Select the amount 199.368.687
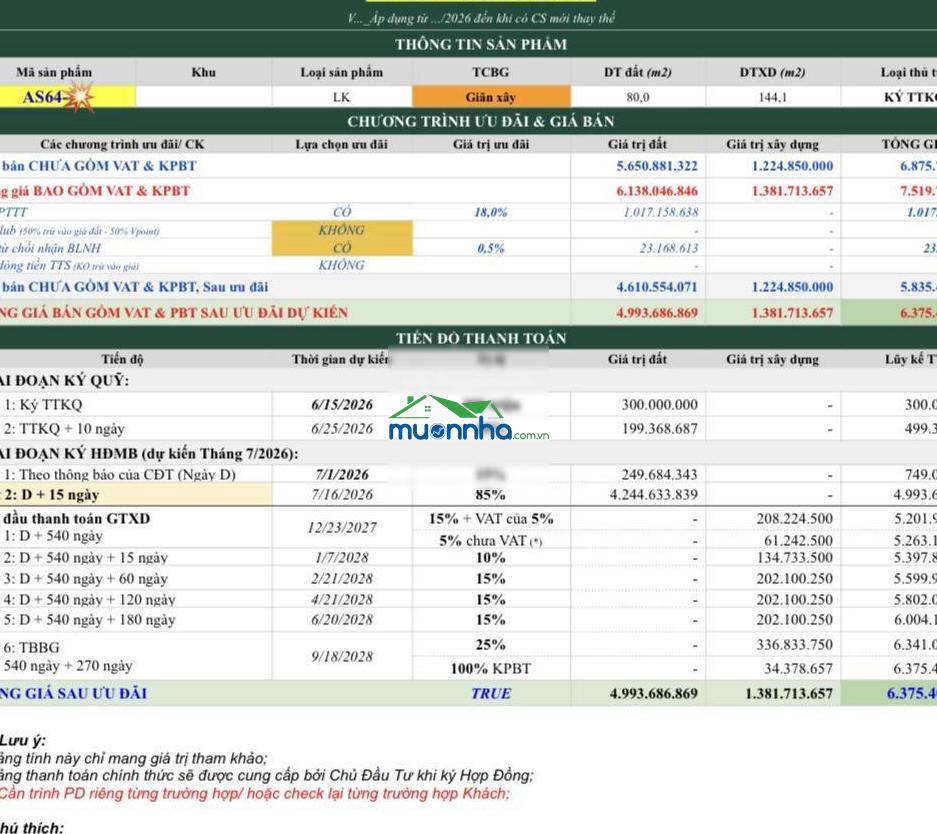The image size is (937, 834). pos(660,428)
